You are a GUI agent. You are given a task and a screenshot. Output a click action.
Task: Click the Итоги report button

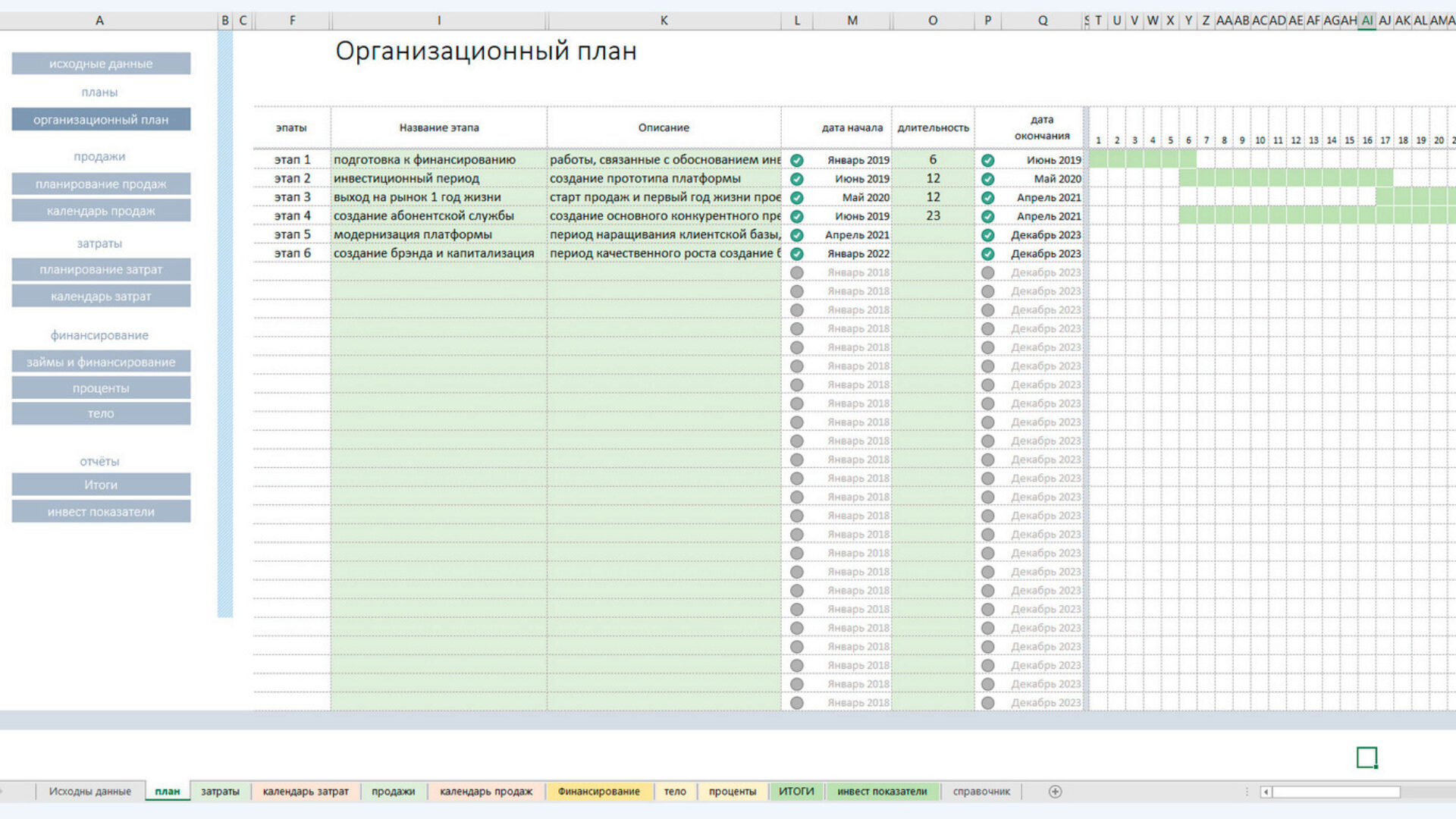[101, 485]
